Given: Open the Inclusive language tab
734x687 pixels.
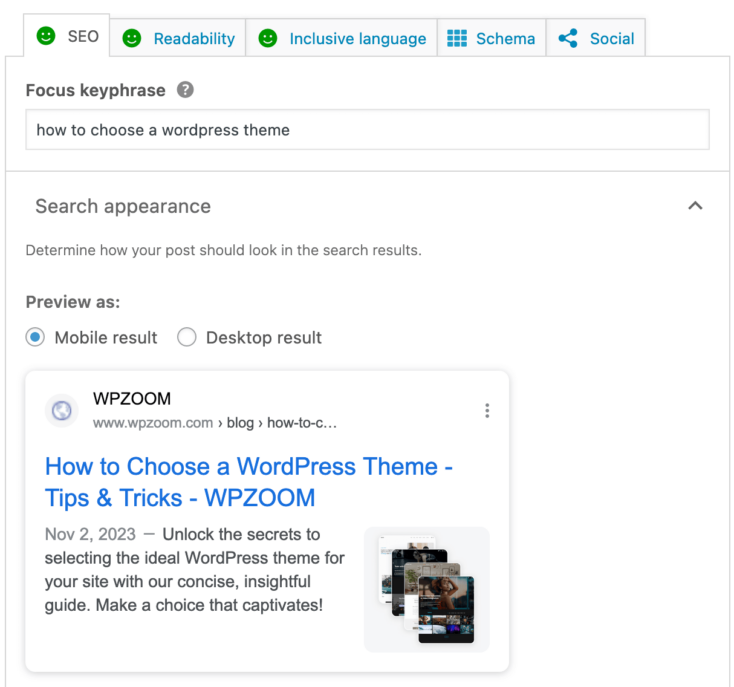Looking at the screenshot, I should pyautogui.click(x=341, y=38).
